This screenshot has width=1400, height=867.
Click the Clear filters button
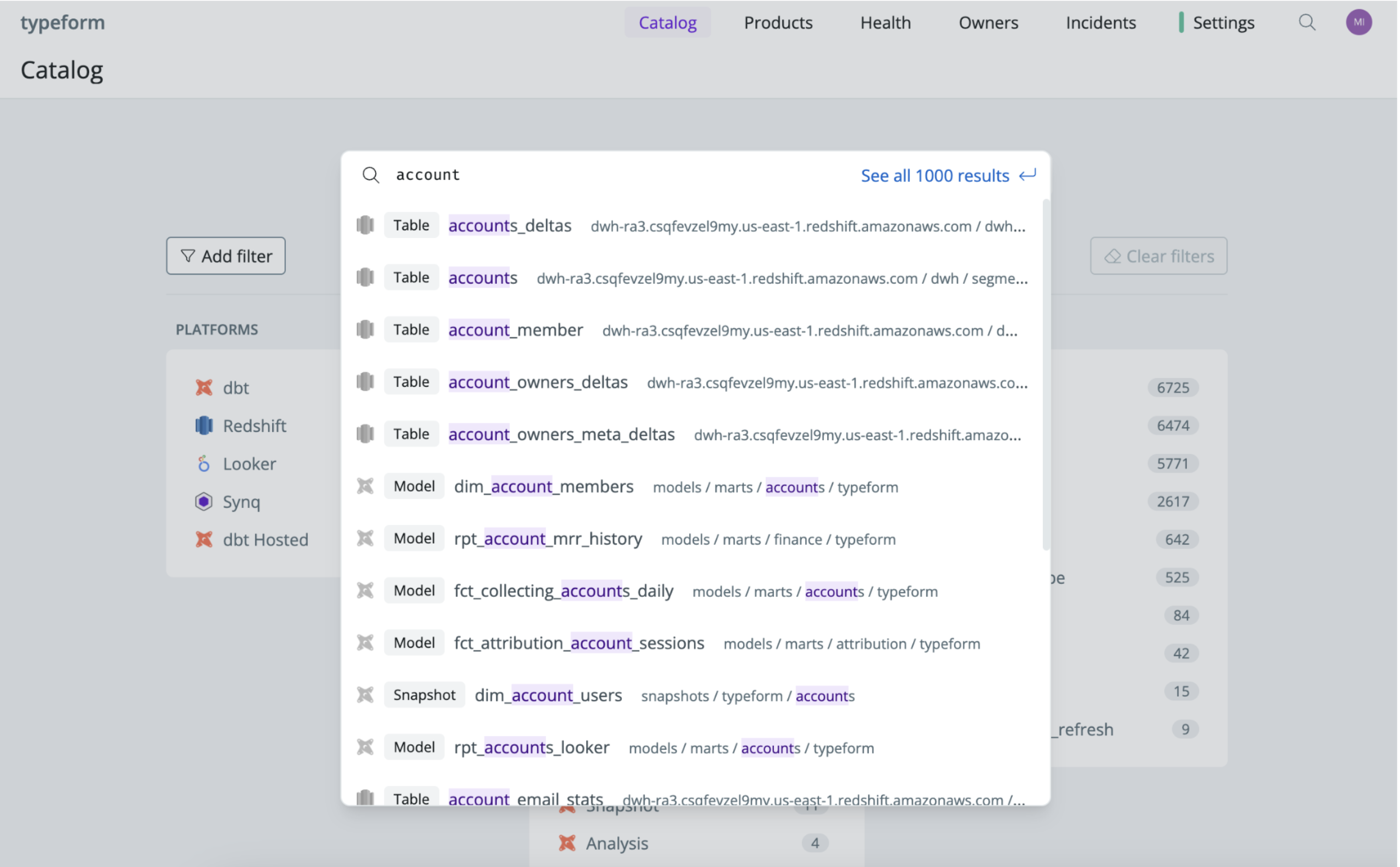(1157, 256)
